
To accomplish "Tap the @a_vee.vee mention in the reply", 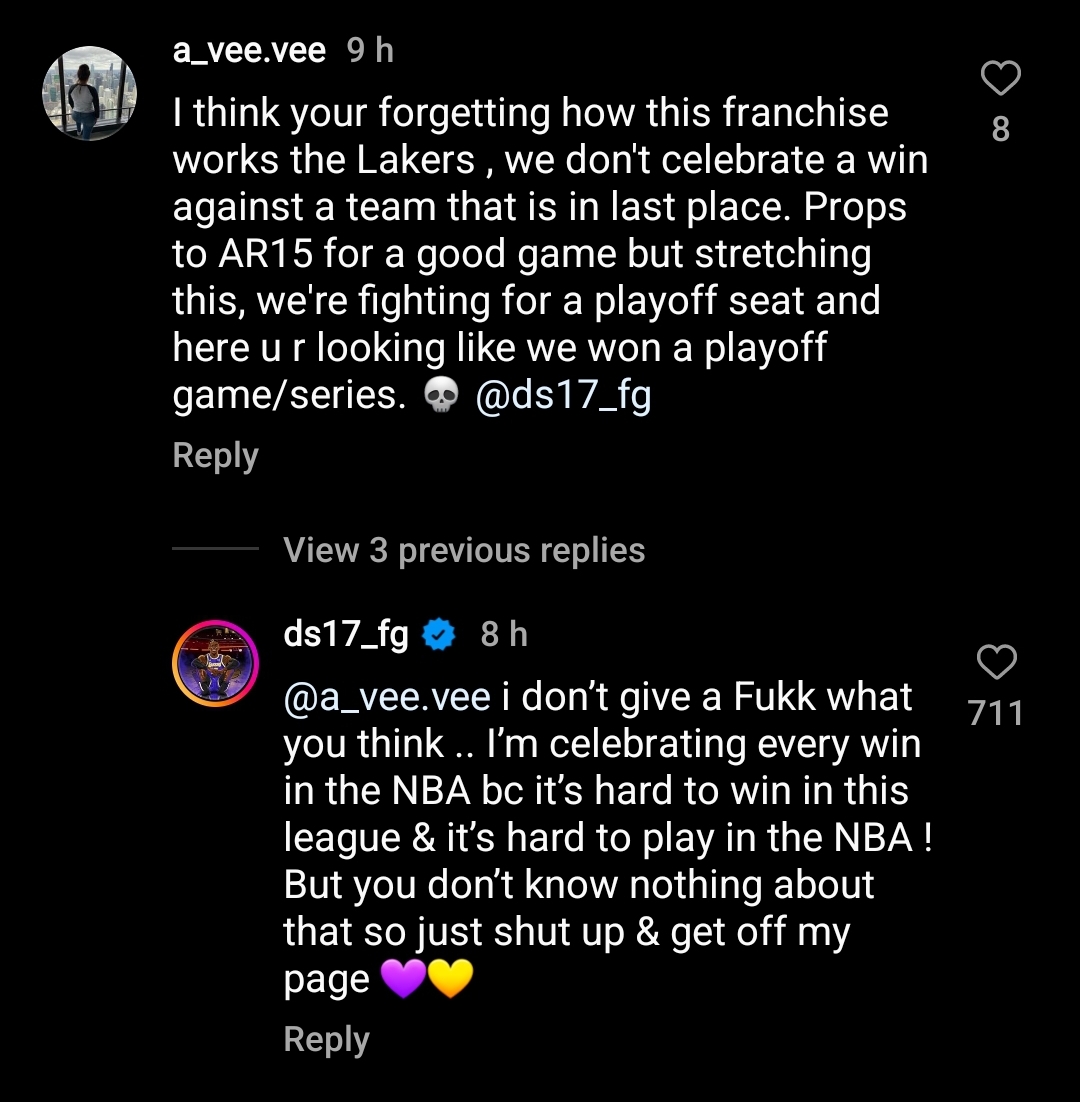I will (387, 696).
